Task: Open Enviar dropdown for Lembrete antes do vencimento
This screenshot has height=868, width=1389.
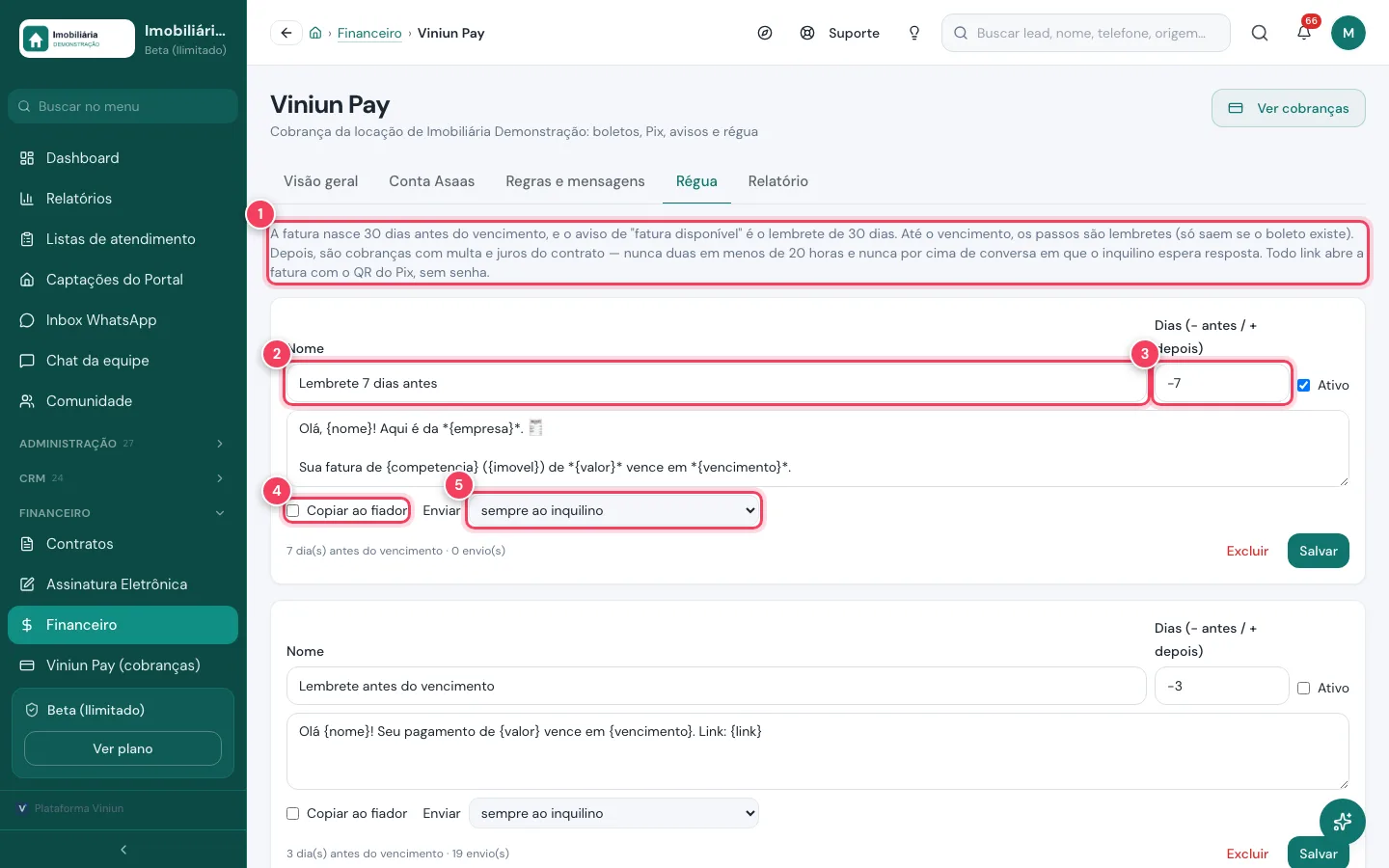Action: 613,813
